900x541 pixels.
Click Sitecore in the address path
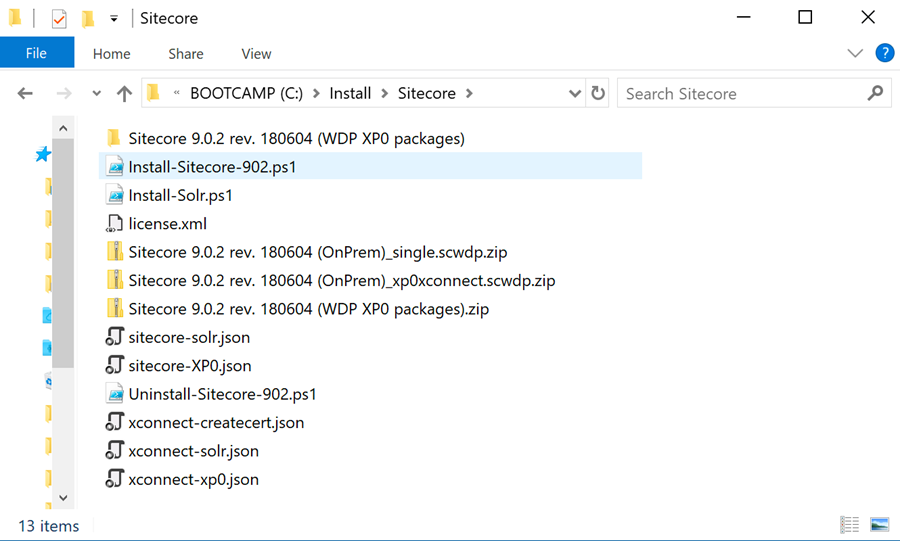pyautogui.click(x=426, y=93)
